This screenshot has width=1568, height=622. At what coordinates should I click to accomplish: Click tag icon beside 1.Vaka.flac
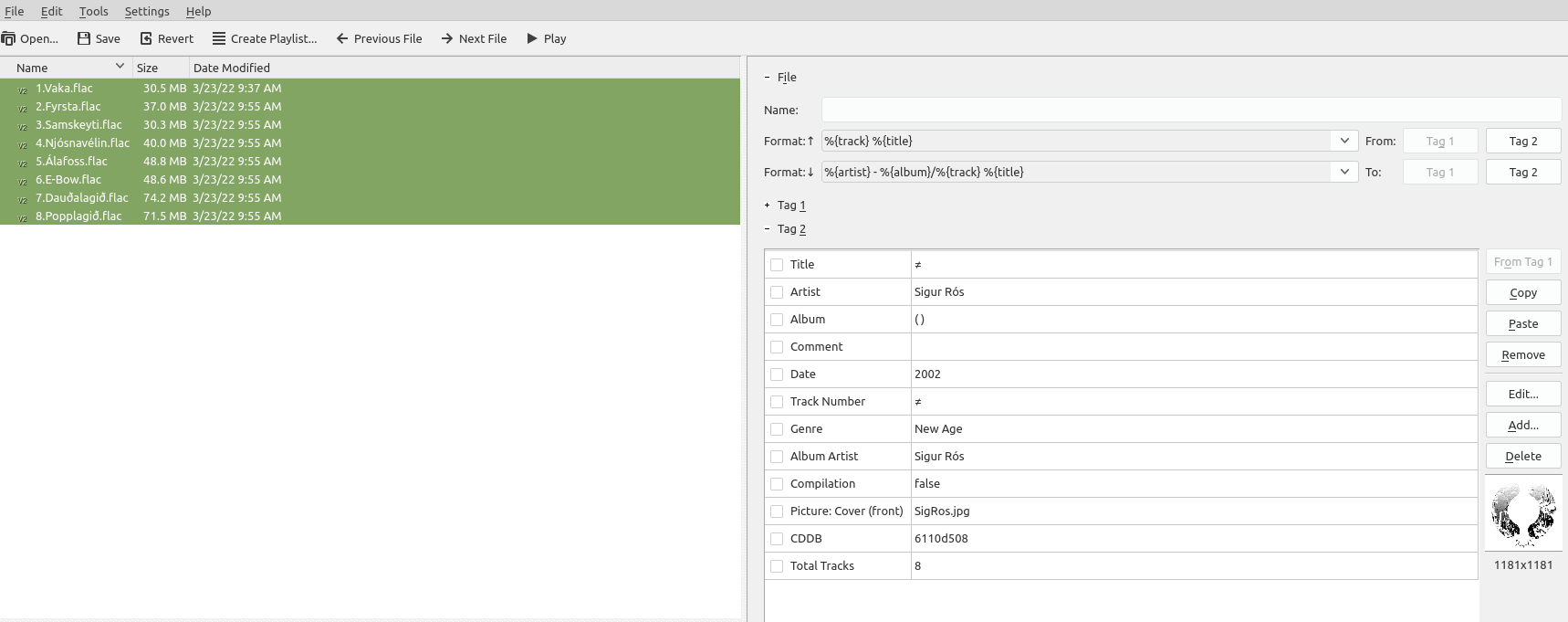[23, 90]
